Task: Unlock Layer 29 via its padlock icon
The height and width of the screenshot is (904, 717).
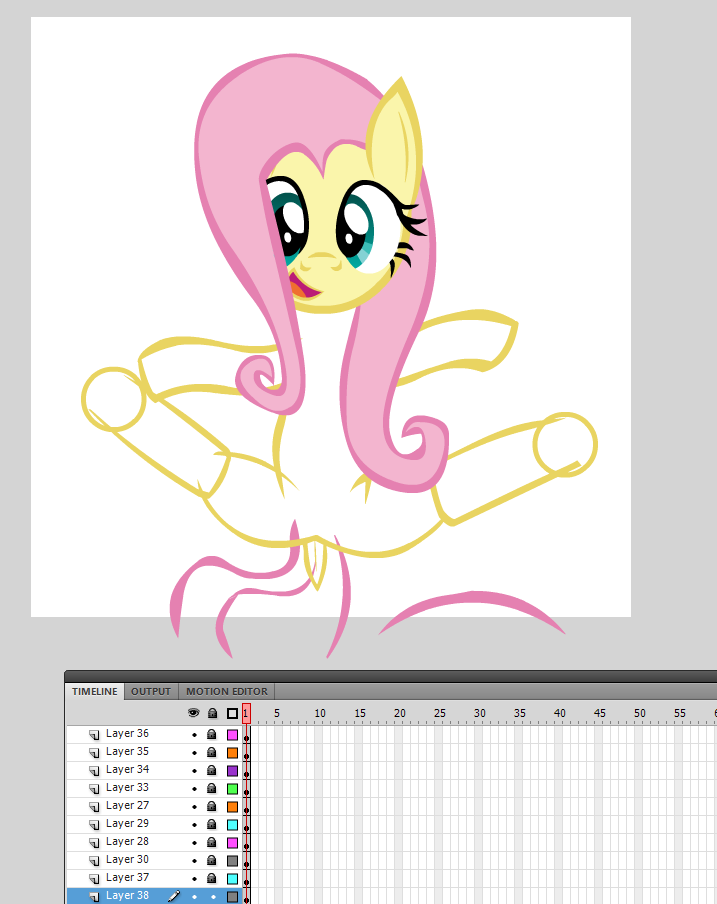Action: 212,824
